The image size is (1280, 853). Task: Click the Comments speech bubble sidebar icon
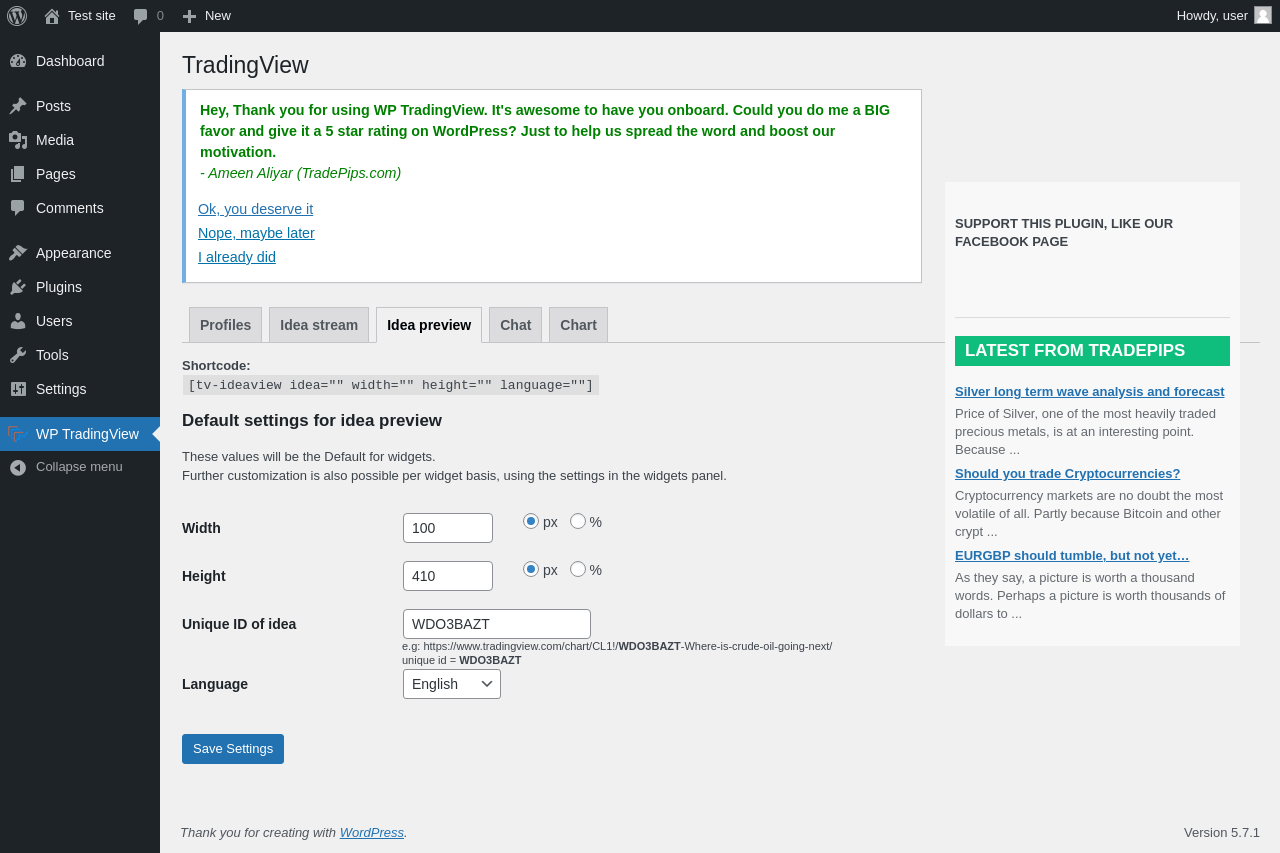(x=18, y=208)
